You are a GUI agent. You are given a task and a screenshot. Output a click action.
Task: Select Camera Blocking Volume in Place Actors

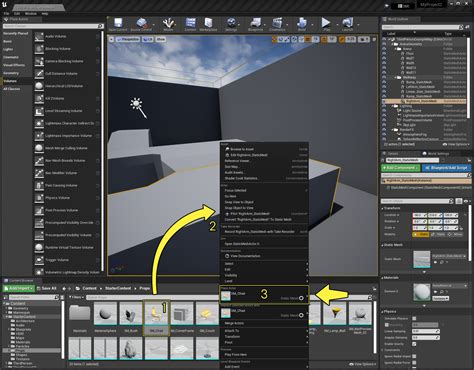pyautogui.click(x=67, y=61)
